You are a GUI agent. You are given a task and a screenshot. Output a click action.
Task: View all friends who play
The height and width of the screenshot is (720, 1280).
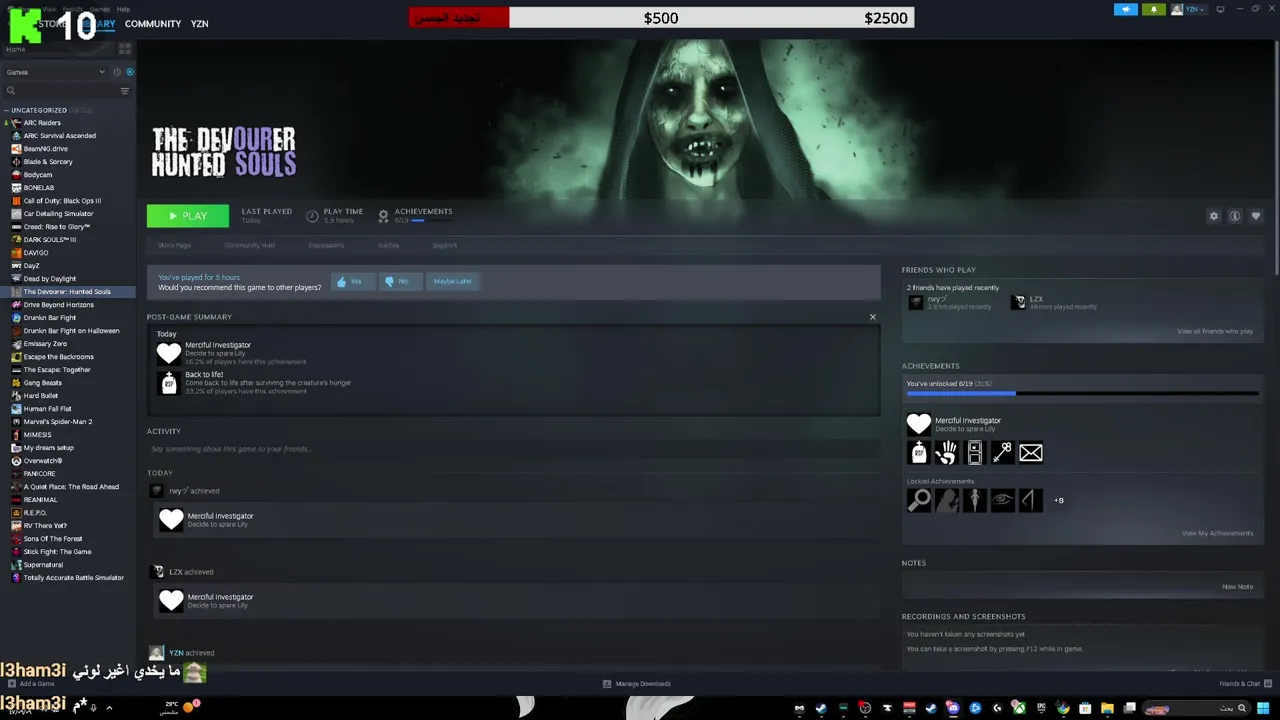click(1215, 331)
